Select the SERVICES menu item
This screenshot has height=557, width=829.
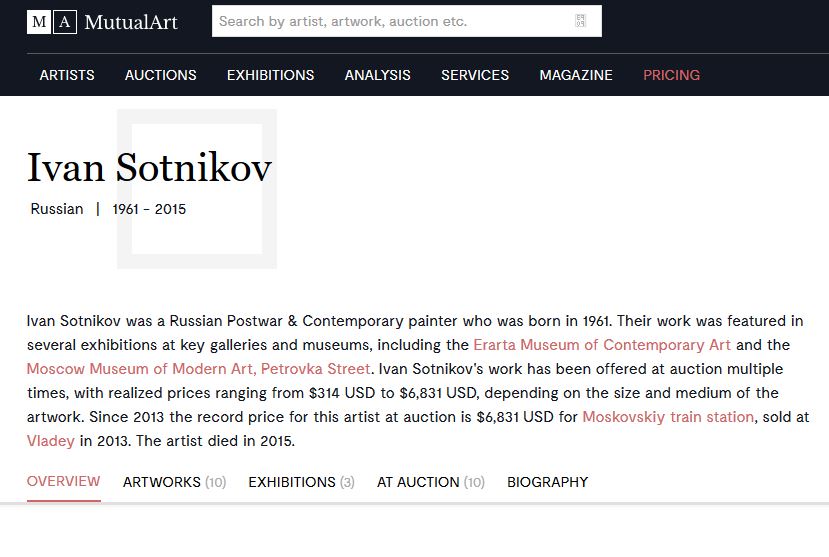[x=475, y=75]
